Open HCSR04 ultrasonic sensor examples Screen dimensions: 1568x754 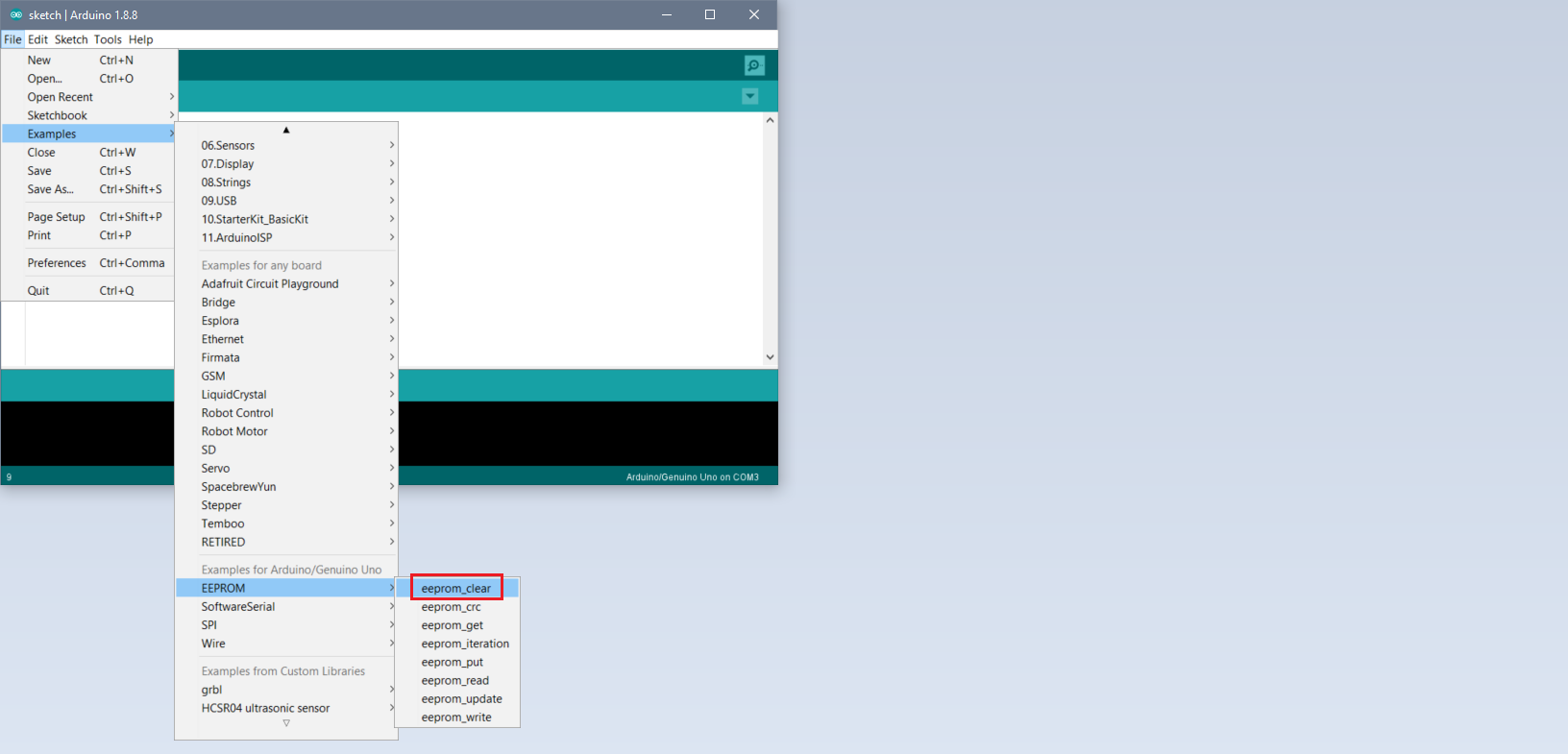pos(286,708)
